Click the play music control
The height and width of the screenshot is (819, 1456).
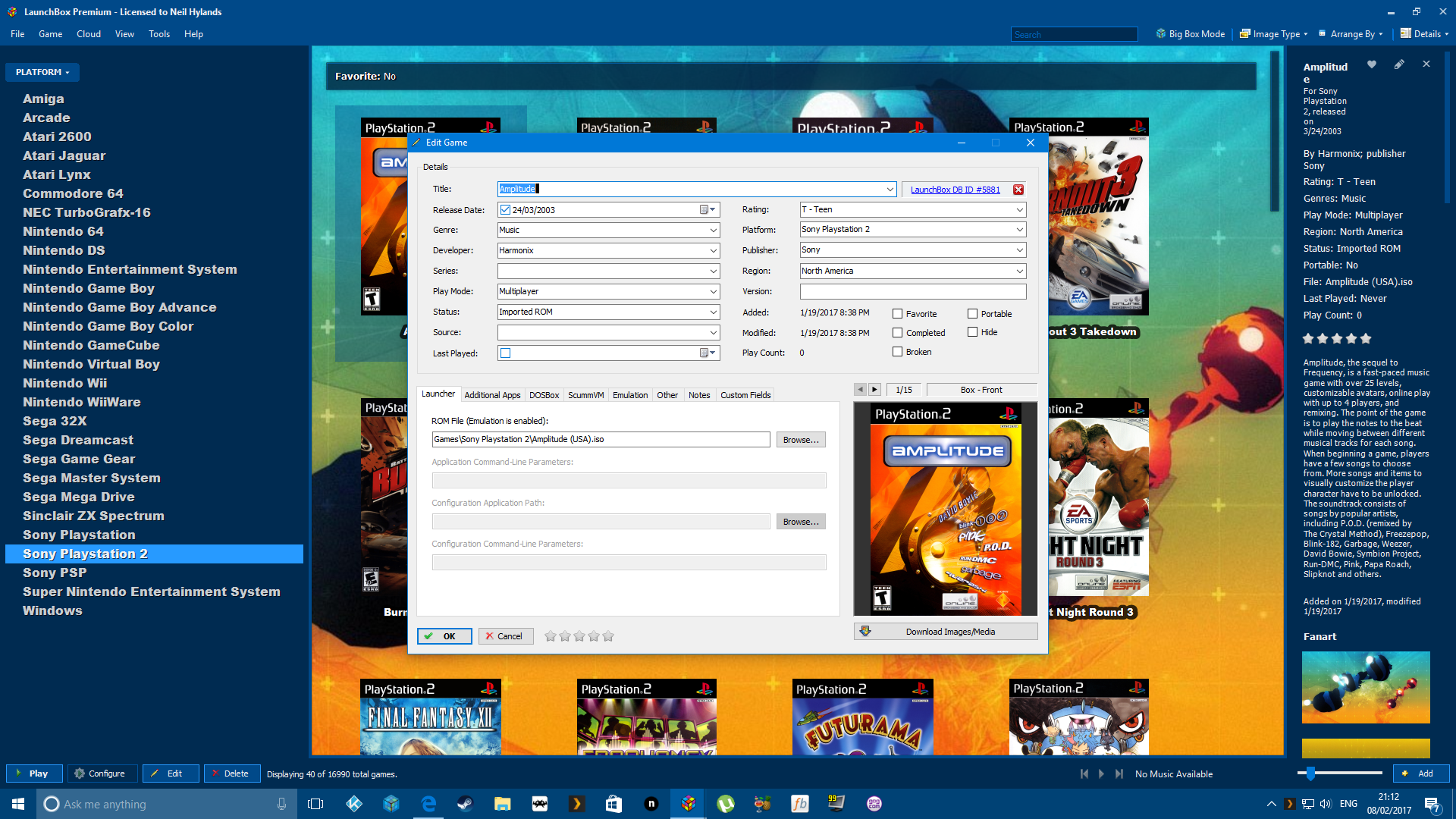point(1101,774)
